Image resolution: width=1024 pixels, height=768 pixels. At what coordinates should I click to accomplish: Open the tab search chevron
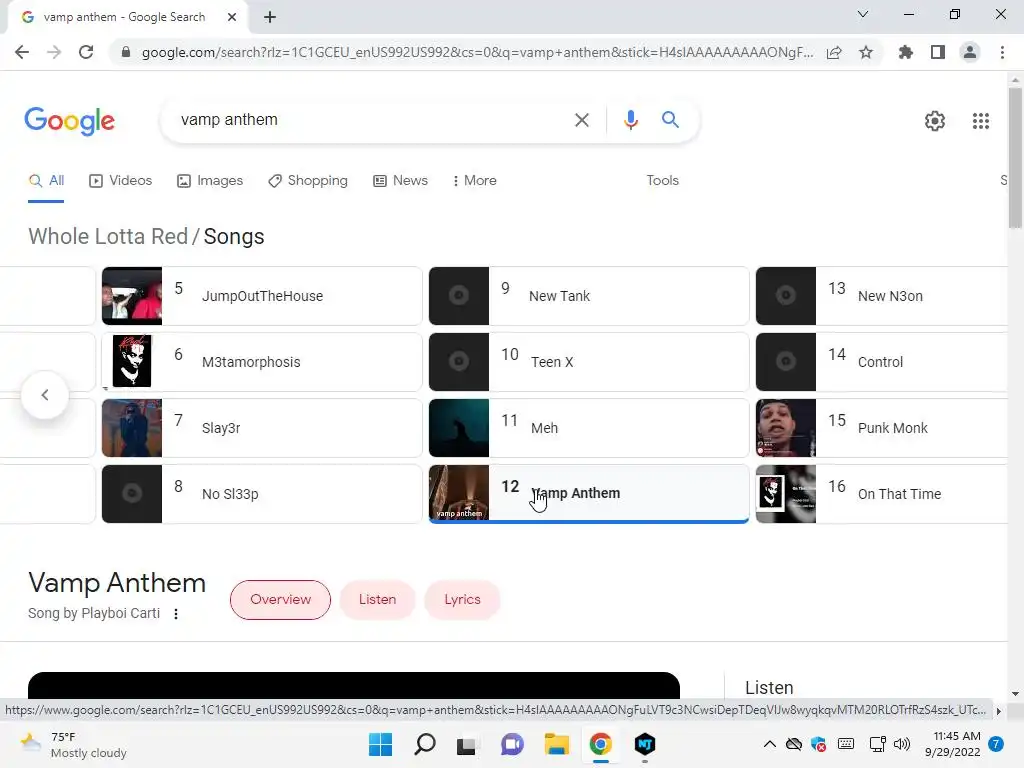tap(863, 14)
